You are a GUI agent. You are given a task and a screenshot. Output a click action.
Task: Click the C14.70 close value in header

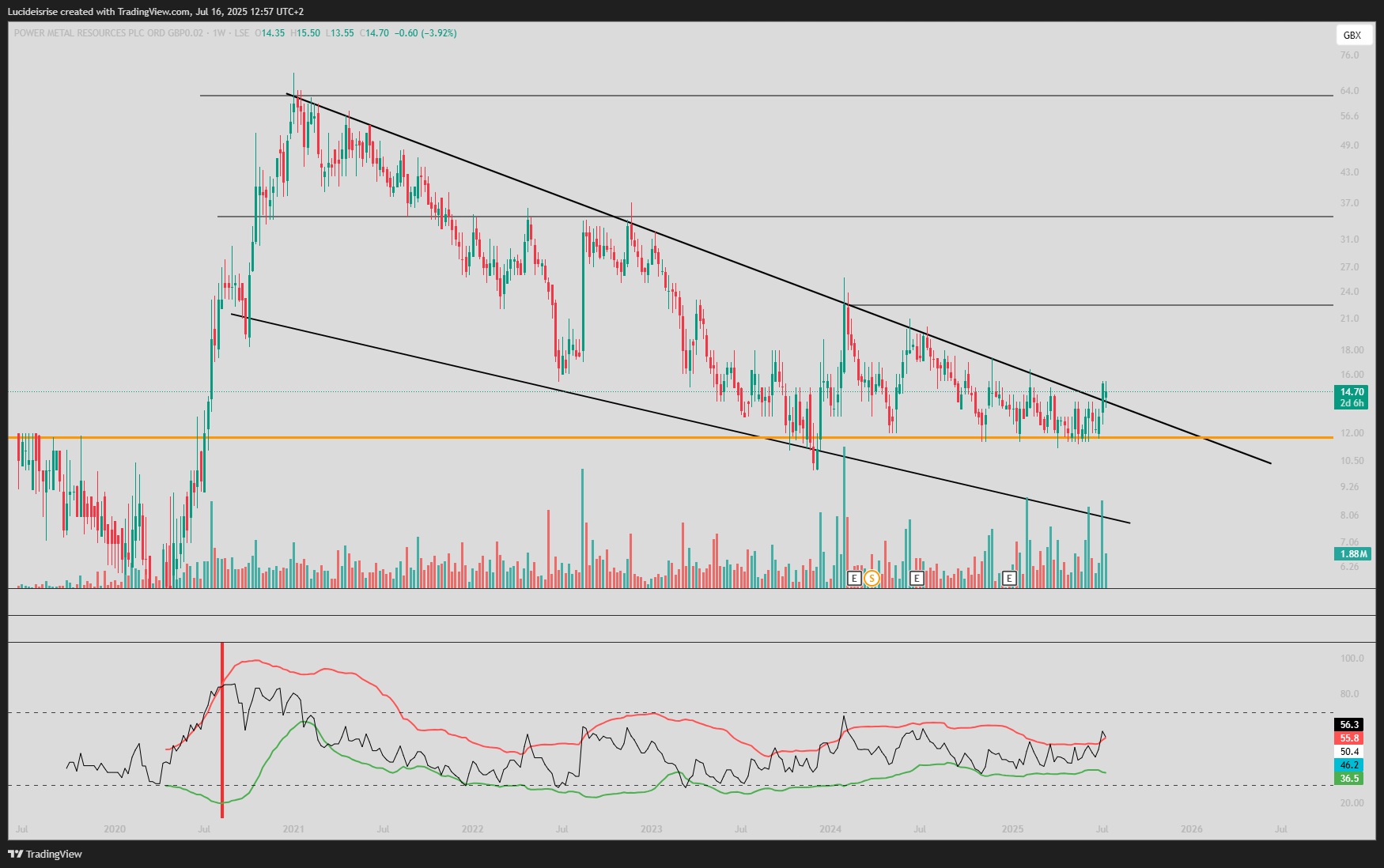tap(374, 33)
